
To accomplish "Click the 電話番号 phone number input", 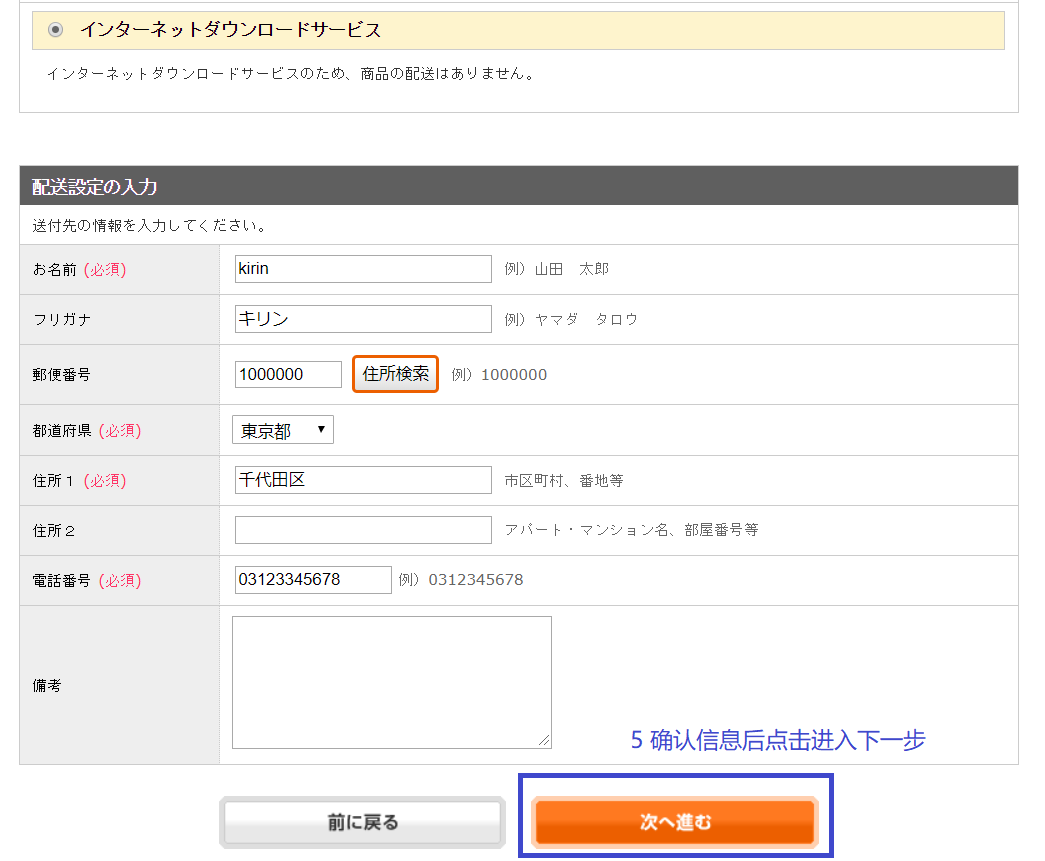I will coord(313,580).
